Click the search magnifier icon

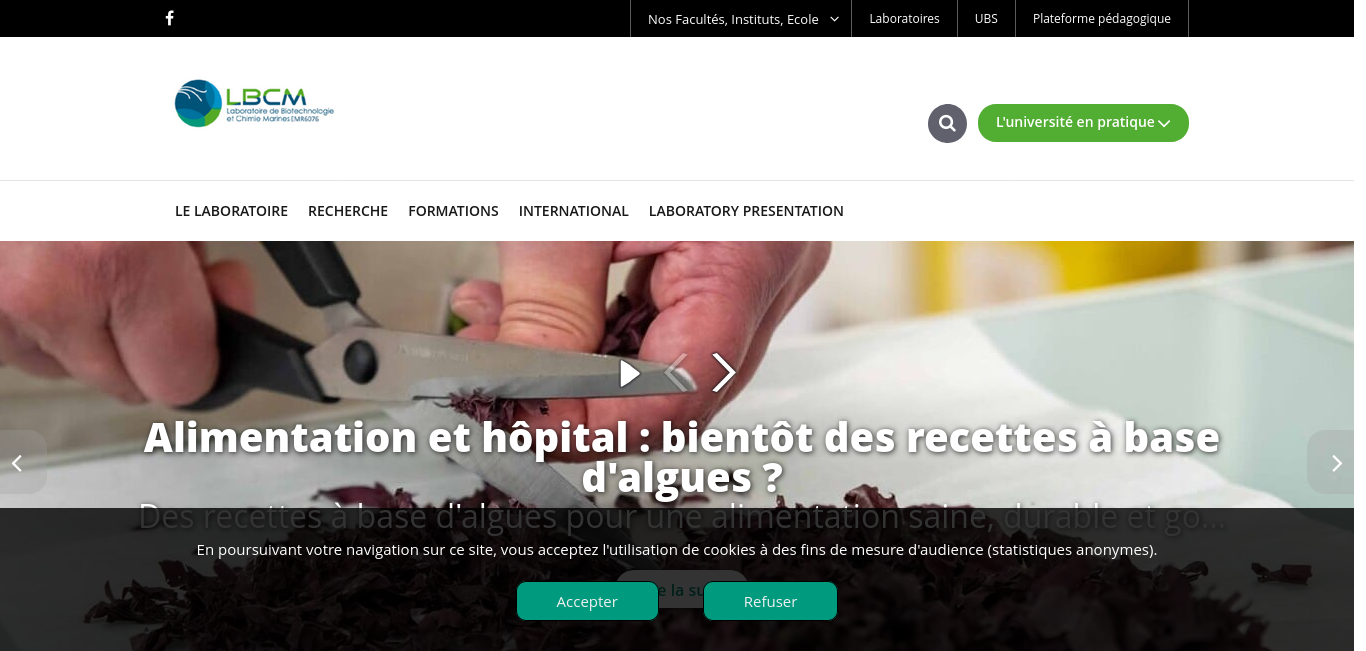click(947, 123)
